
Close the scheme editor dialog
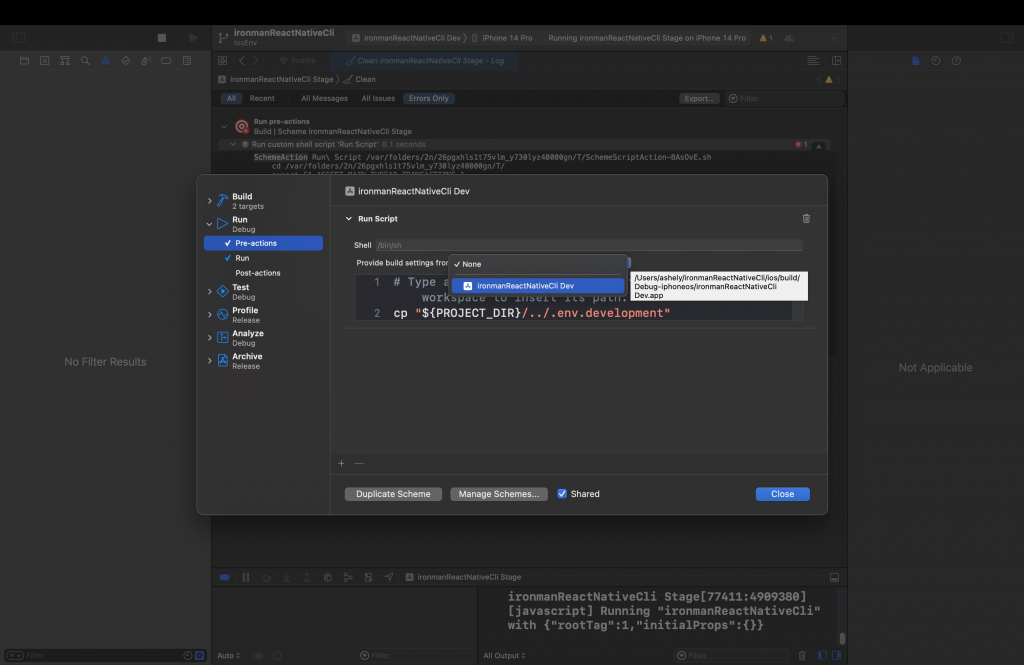coord(782,494)
